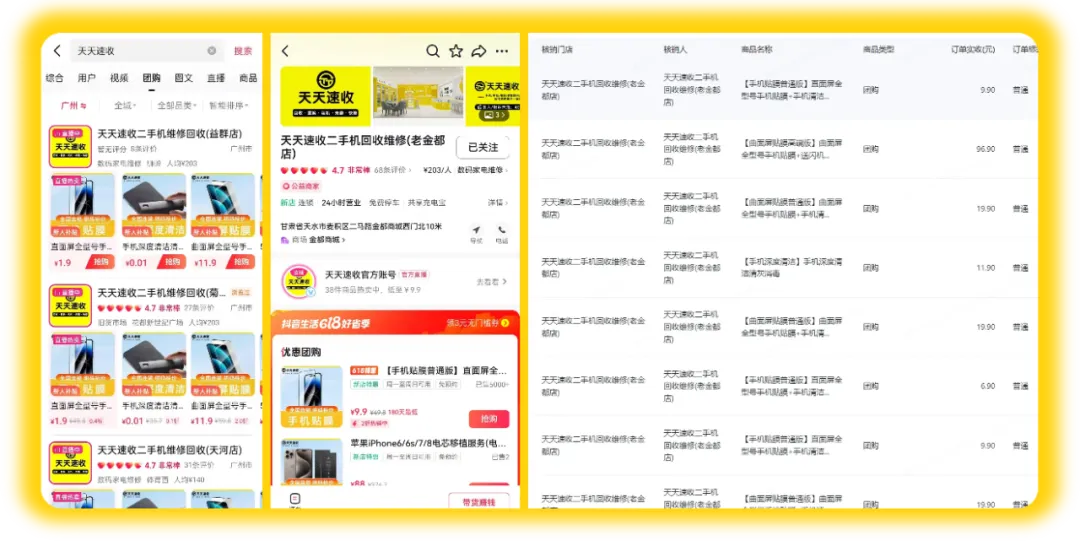The image size is (1080, 541).
Task: Switch to the 视频 tab
Action: point(119,78)
